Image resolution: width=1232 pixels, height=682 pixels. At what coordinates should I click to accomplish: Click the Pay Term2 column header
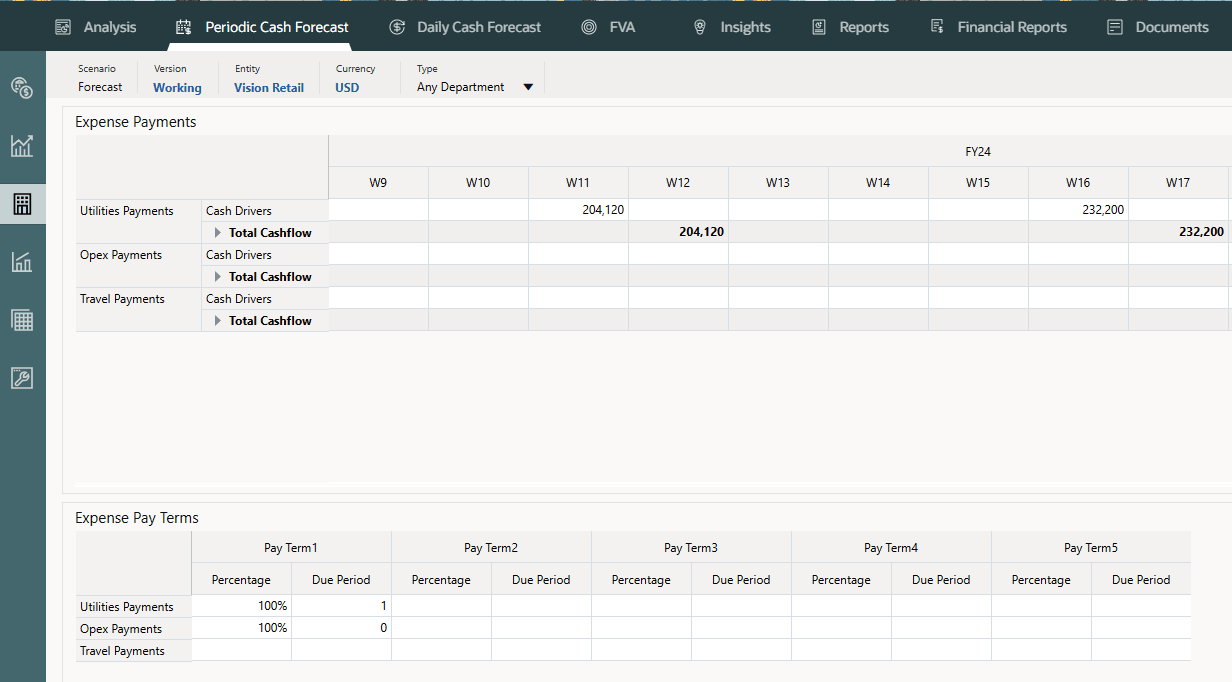pyautogui.click(x=491, y=548)
